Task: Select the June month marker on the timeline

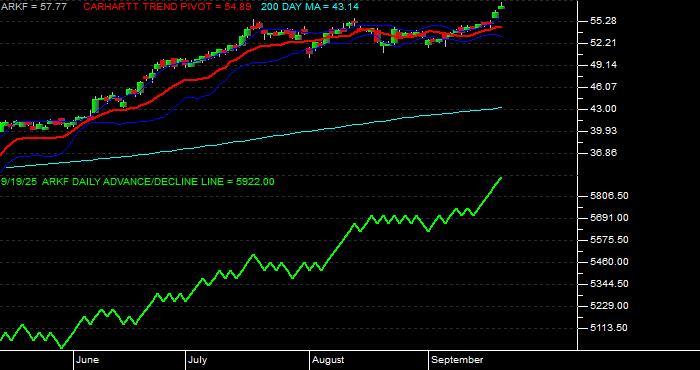Action: tap(88, 360)
